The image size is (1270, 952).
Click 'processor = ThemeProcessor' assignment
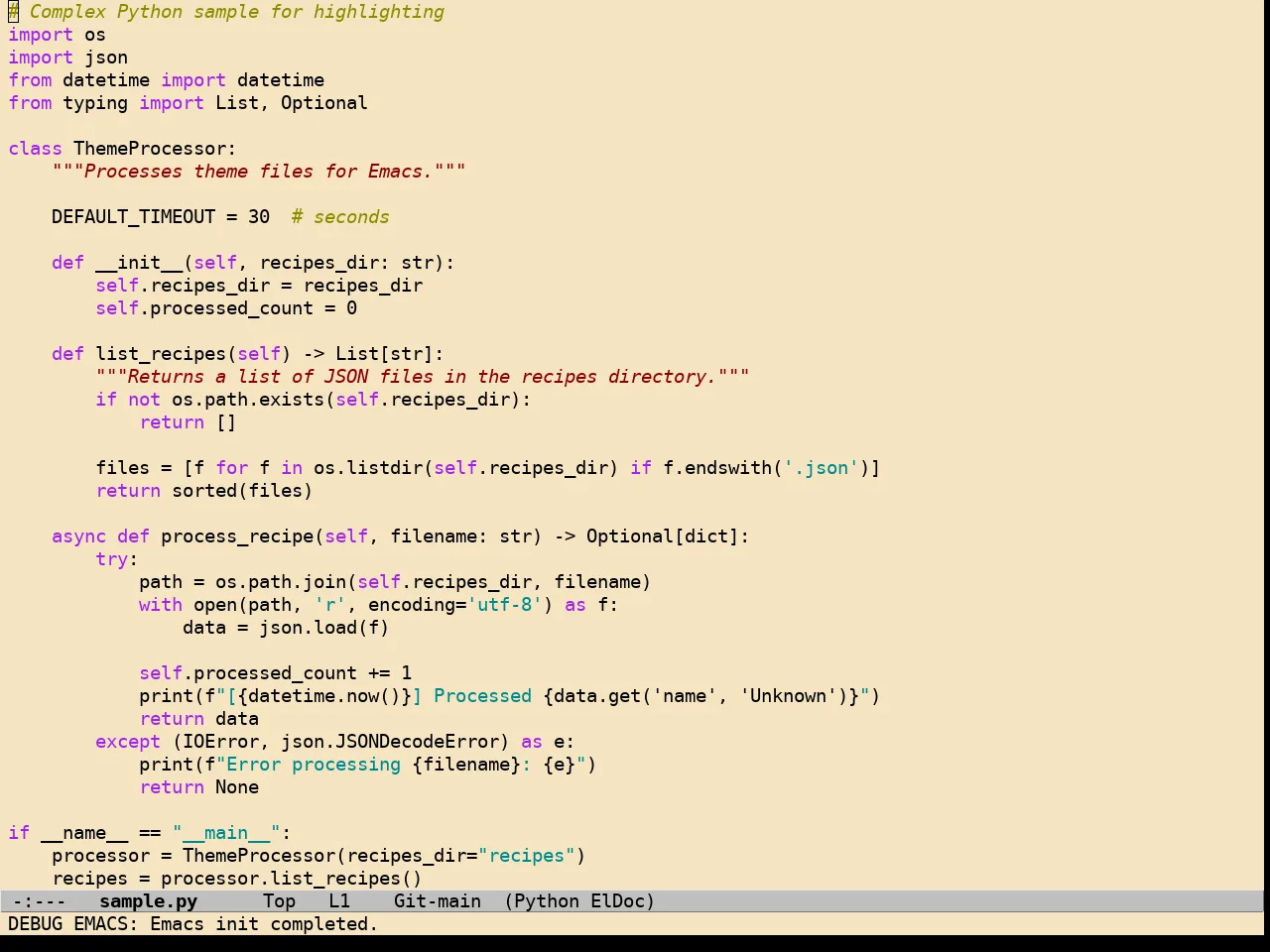tap(193, 856)
